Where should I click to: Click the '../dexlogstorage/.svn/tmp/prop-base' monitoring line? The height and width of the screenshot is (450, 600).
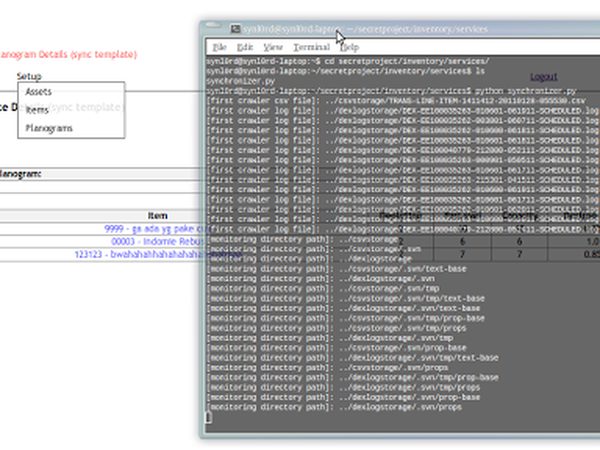(x=352, y=378)
